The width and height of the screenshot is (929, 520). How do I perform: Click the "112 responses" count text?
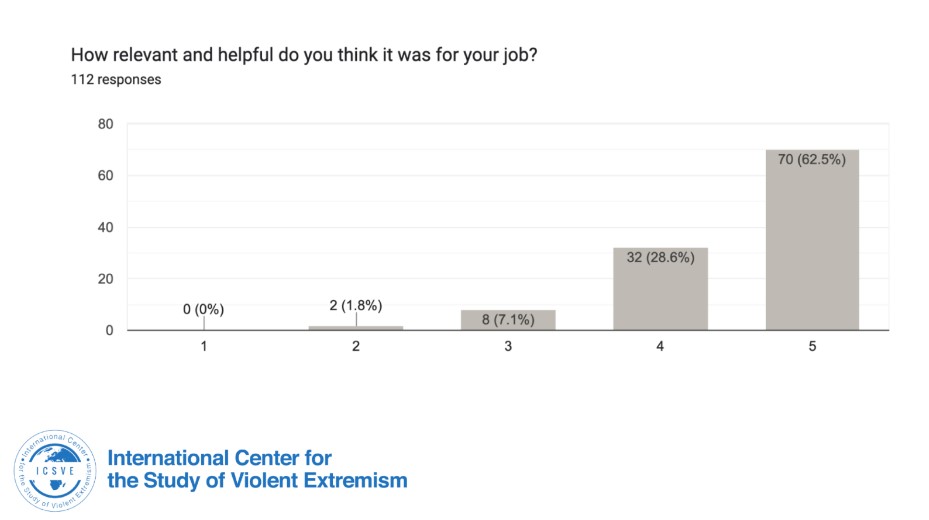[116, 80]
